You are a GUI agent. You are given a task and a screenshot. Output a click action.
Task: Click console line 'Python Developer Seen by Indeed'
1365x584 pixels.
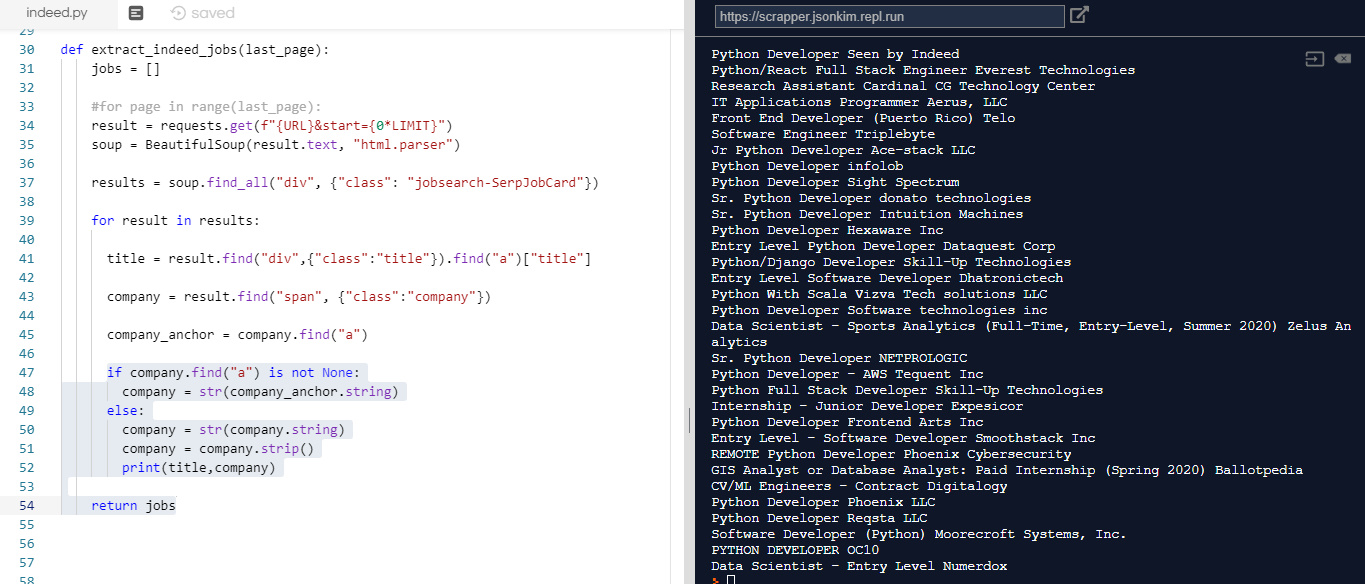pos(835,54)
